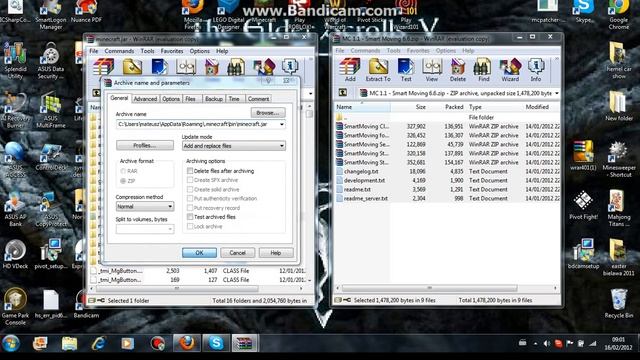Screen dimensions: 640x360
Task: Tick the Create solid archive checkbox
Action: (190, 189)
